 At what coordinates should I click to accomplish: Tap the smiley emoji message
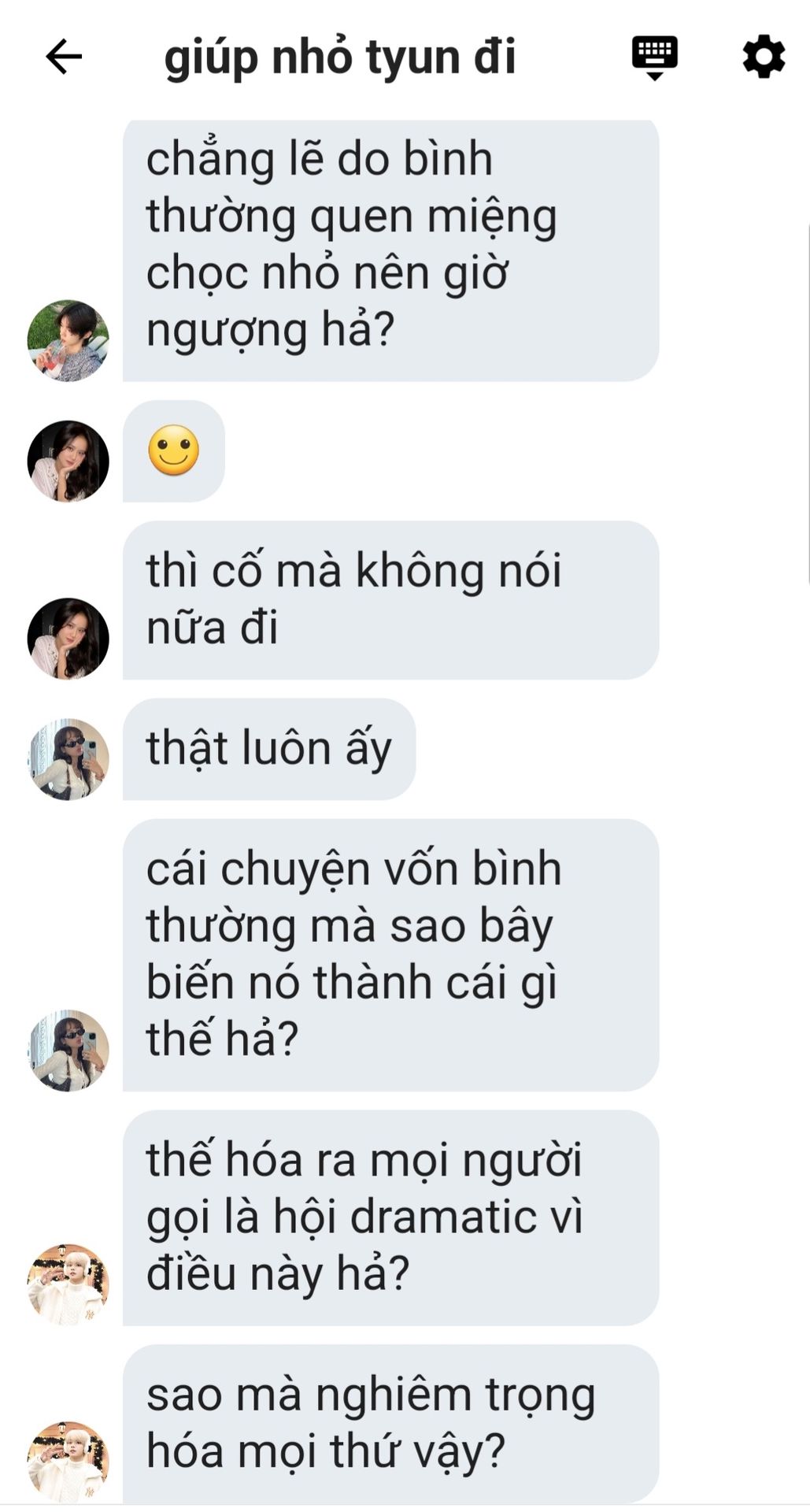click(174, 450)
